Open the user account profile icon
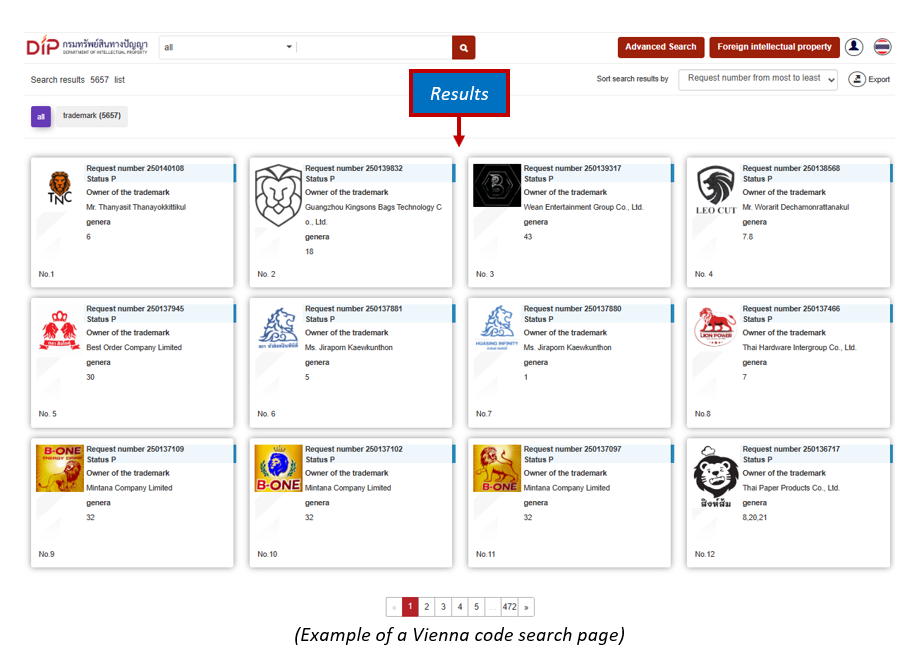This screenshot has width=921, height=659. coord(854,47)
